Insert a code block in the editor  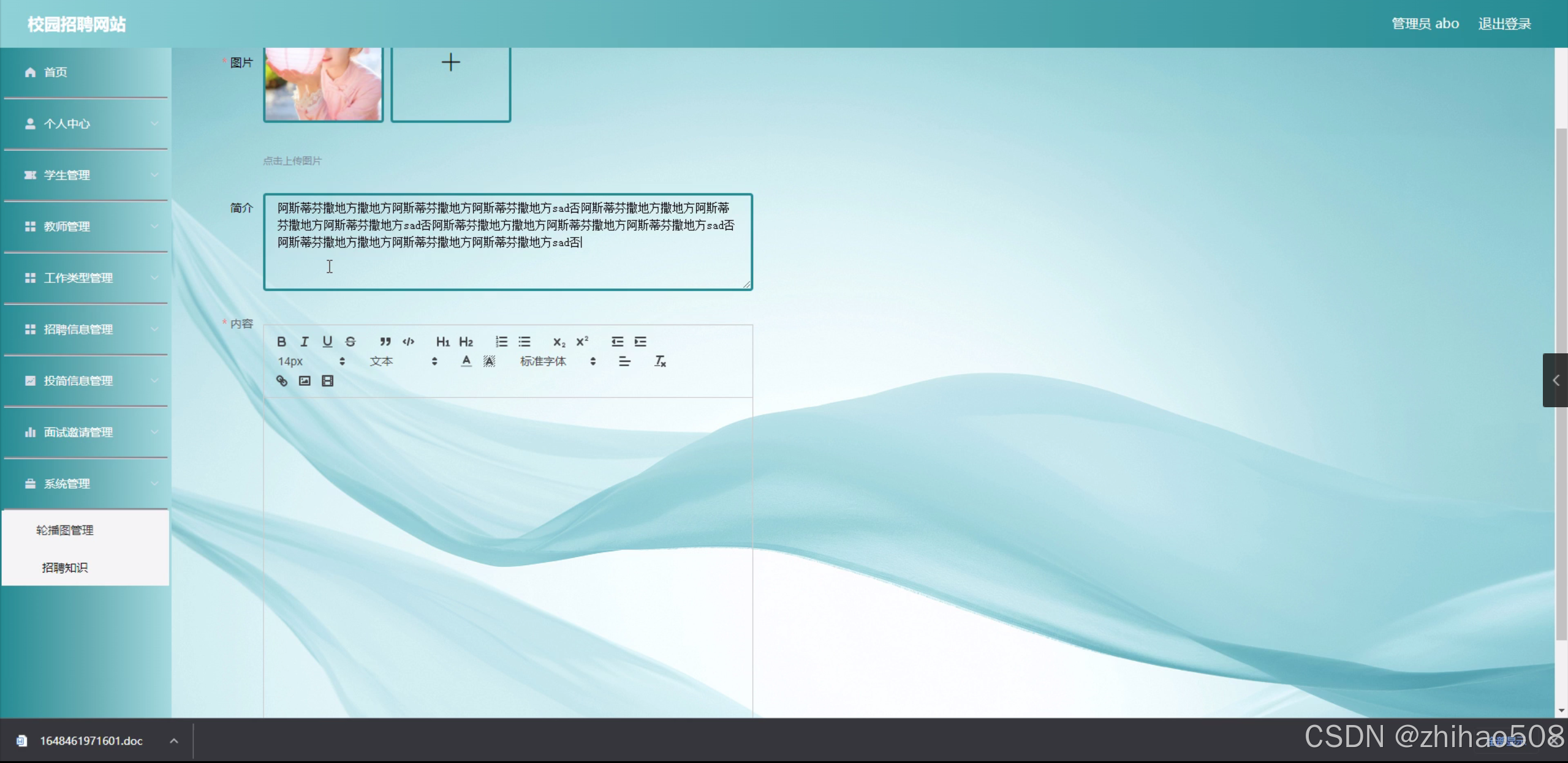point(409,342)
